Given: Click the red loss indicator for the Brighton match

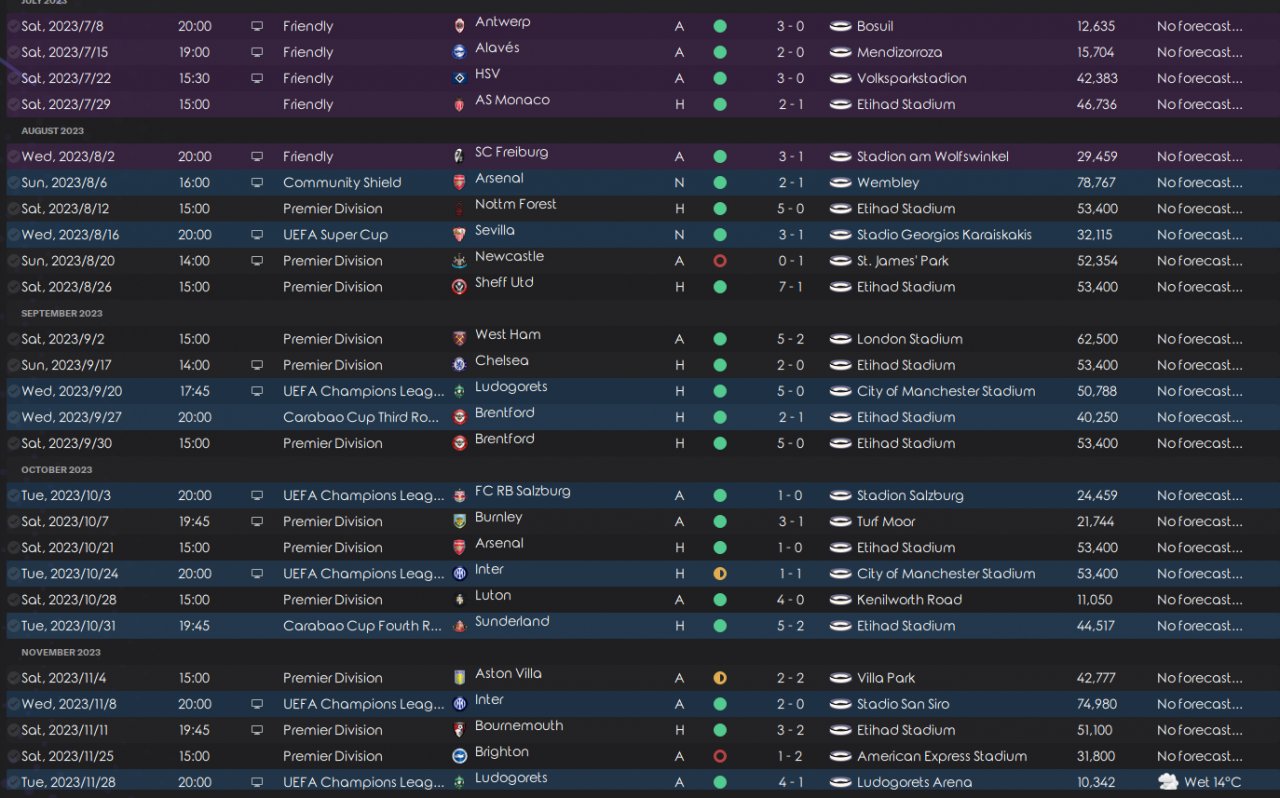Looking at the screenshot, I should (720, 756).
